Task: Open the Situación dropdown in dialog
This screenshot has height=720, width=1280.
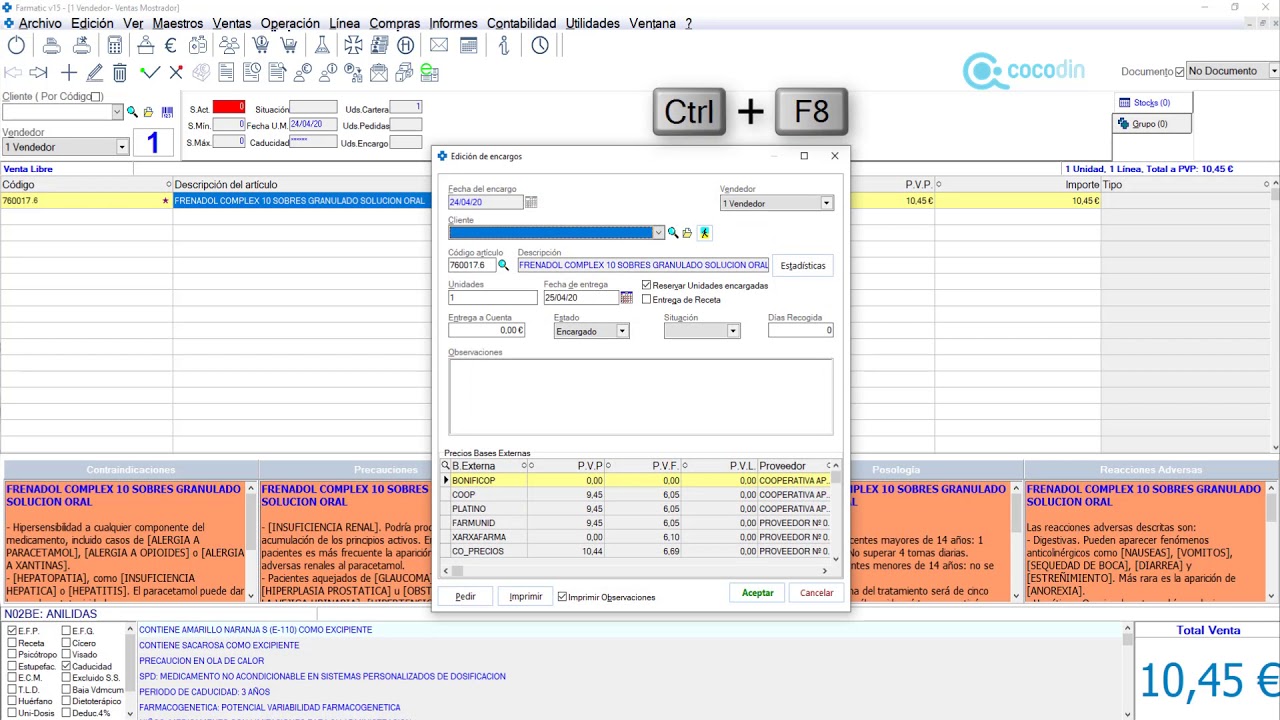Action: coord(732,331)
